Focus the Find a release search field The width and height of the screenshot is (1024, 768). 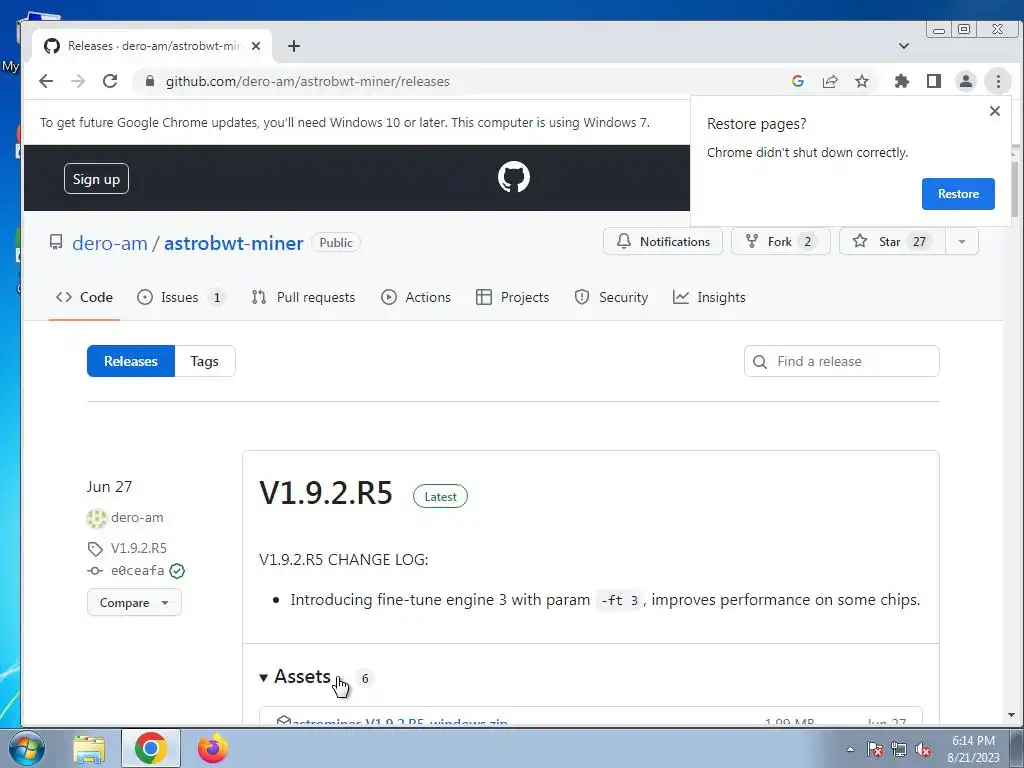(x=842, y=361)
